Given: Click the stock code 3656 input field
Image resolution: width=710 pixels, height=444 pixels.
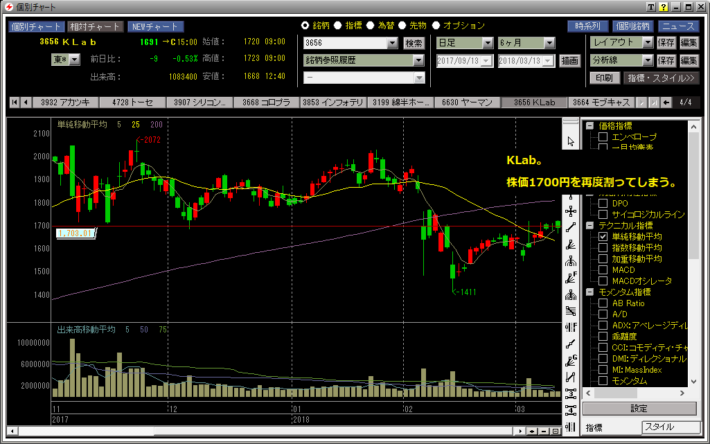Looking at the screenshot, I should click(350, 44).
